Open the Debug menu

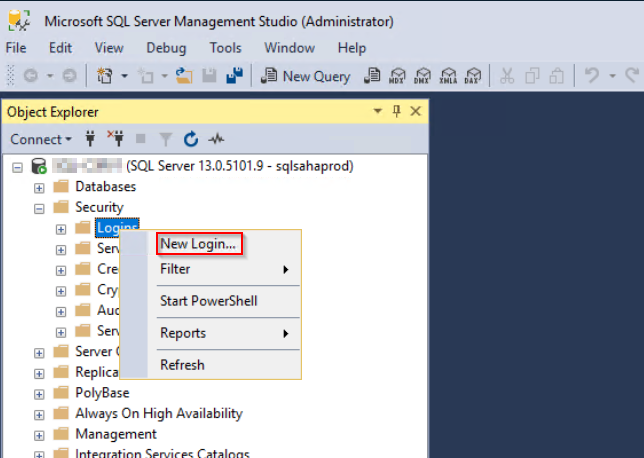point(166,48)
